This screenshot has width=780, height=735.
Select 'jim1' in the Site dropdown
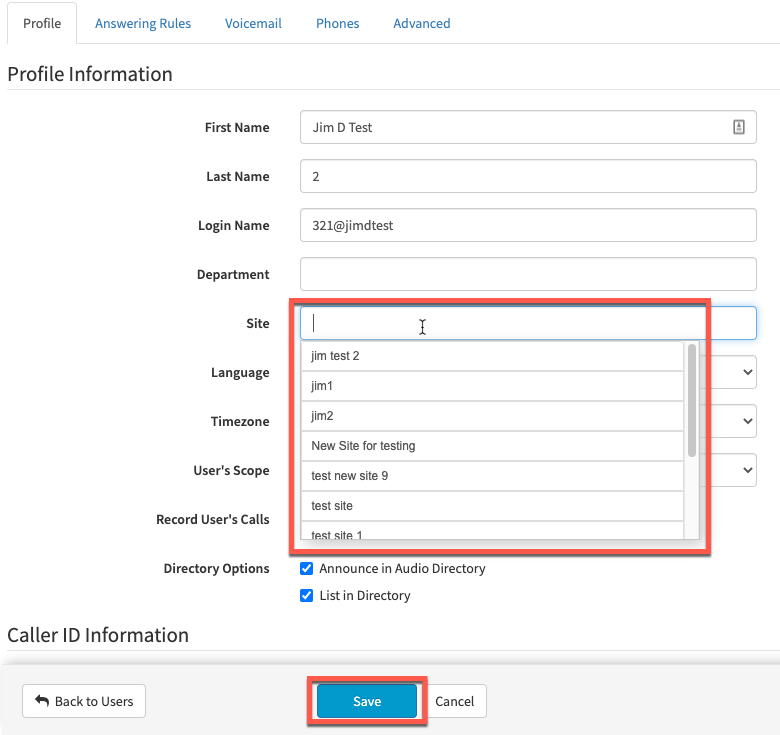492,386
